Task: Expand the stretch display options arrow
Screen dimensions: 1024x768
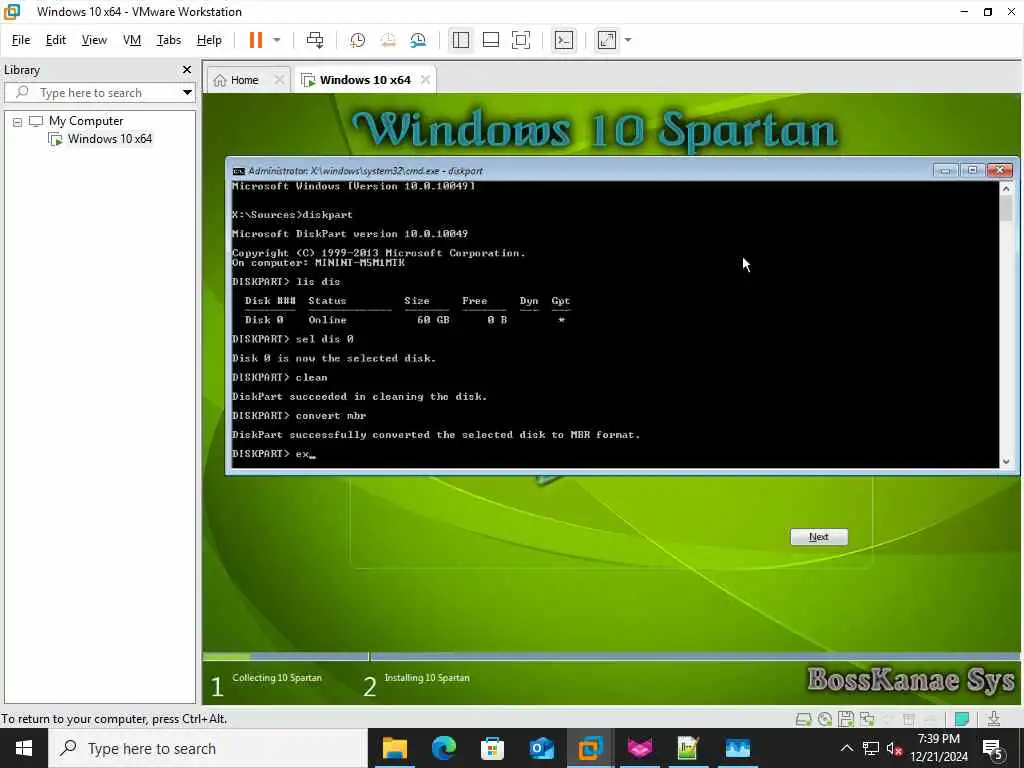Action: (628, 40)
